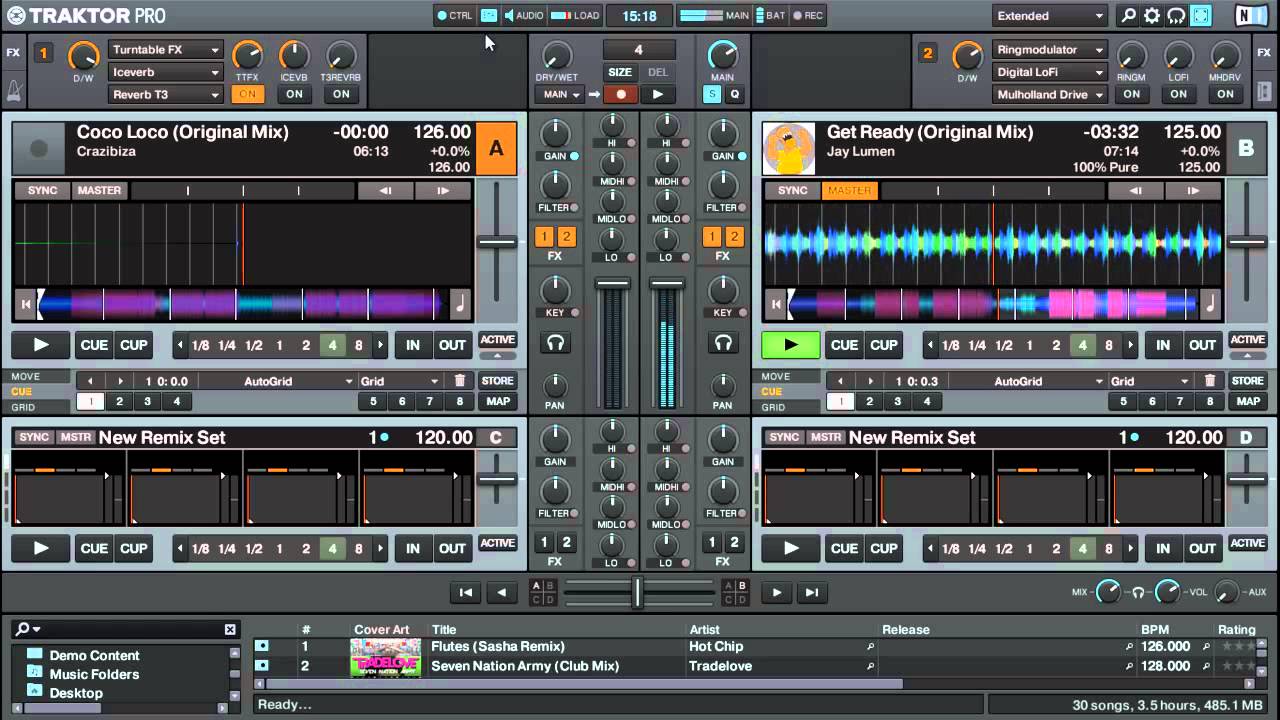Open preferences gear icon
The image size is (1280, 720).
pos(1152,15)
